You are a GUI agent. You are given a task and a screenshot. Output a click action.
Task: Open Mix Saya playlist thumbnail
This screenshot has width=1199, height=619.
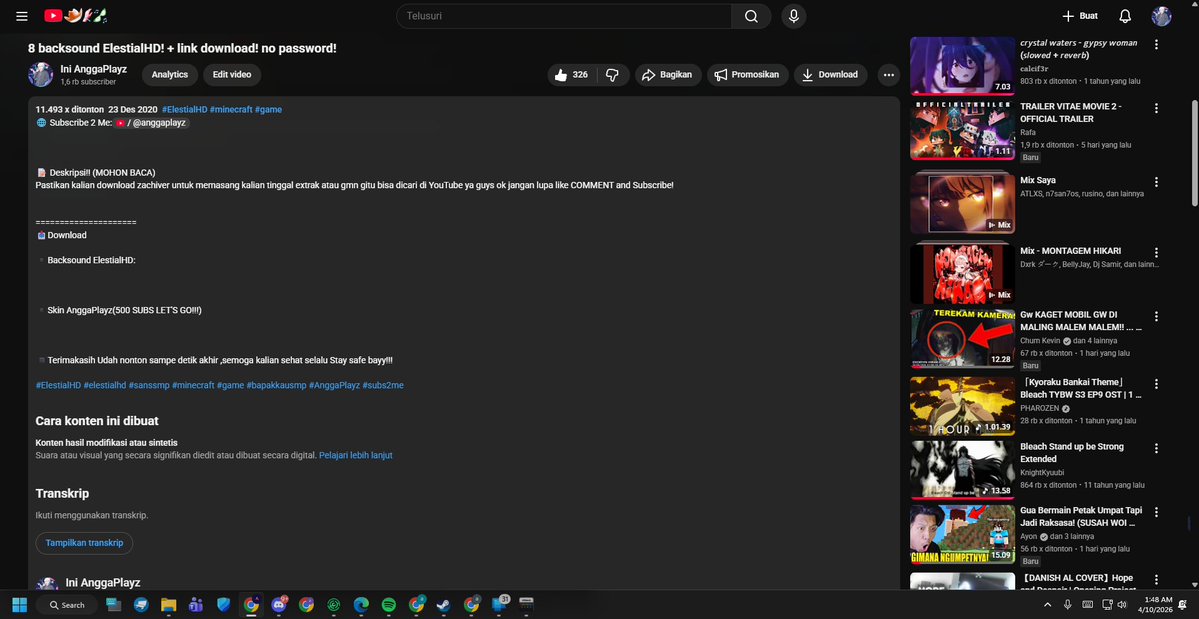pos(962,204)
